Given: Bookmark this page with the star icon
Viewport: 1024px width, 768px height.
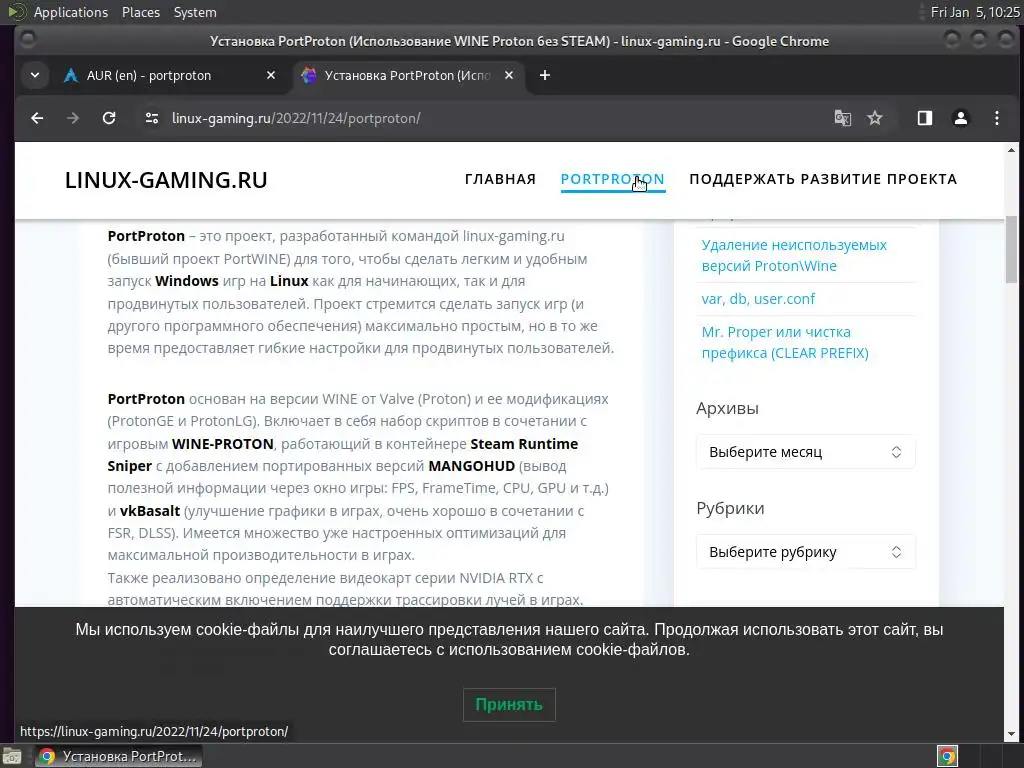Looking at the screenshot, I should pyautogui.click(x=874, y=118).
